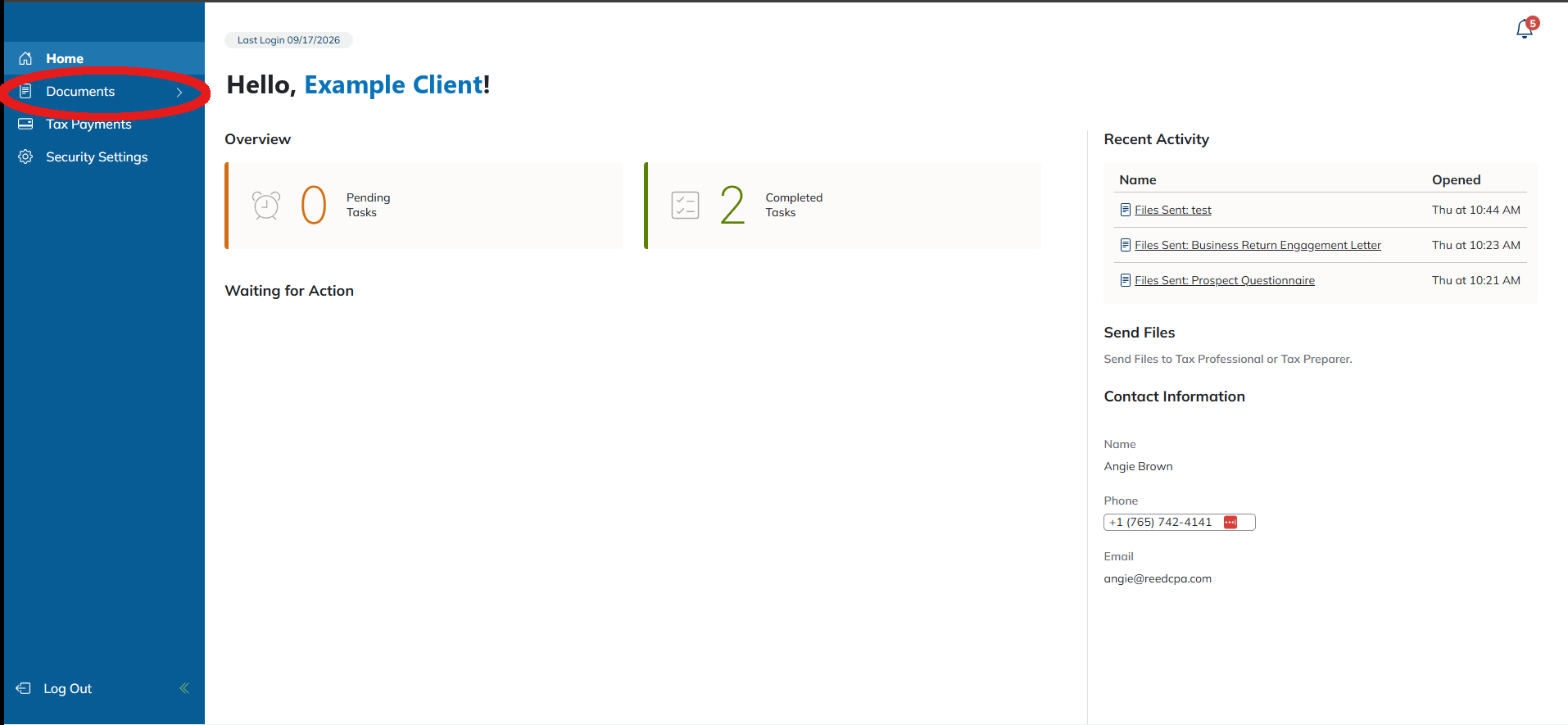Open Files Sent: Business Return Engagement Letter link
1568x725 pixels.
pyautogui.click(x=1258, y=245)
